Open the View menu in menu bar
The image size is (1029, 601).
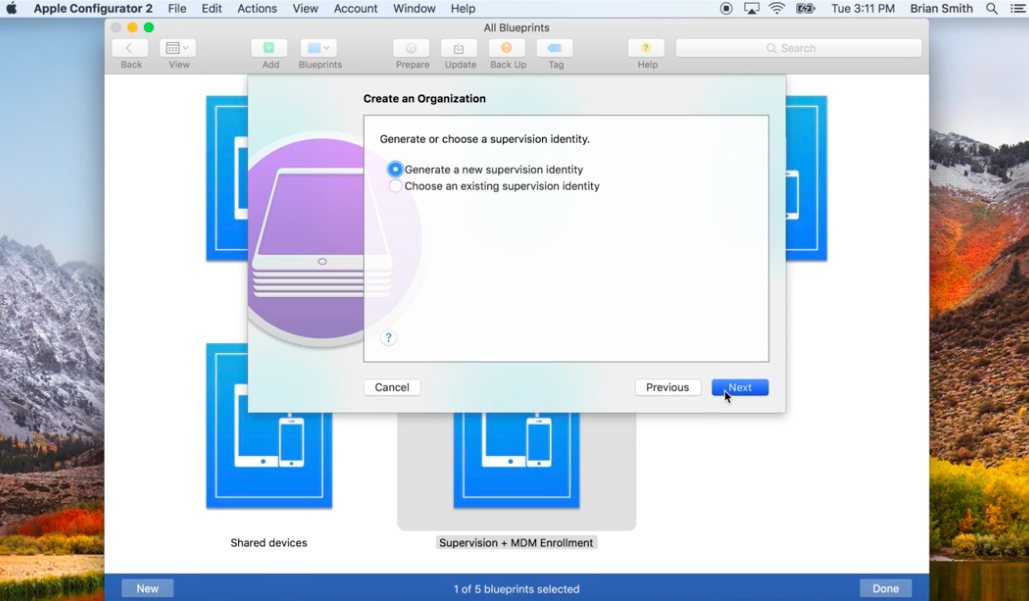tap(305, 9)
